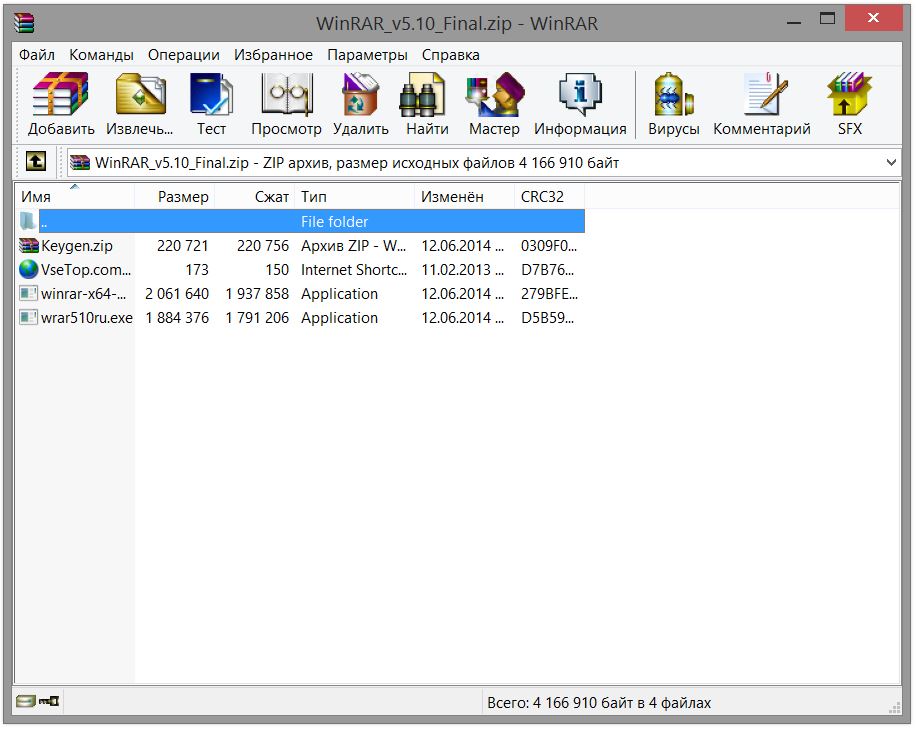This screenshot has width=916, height=729.
Task: Click date 11.02.2013 cell
Action: 462,270
